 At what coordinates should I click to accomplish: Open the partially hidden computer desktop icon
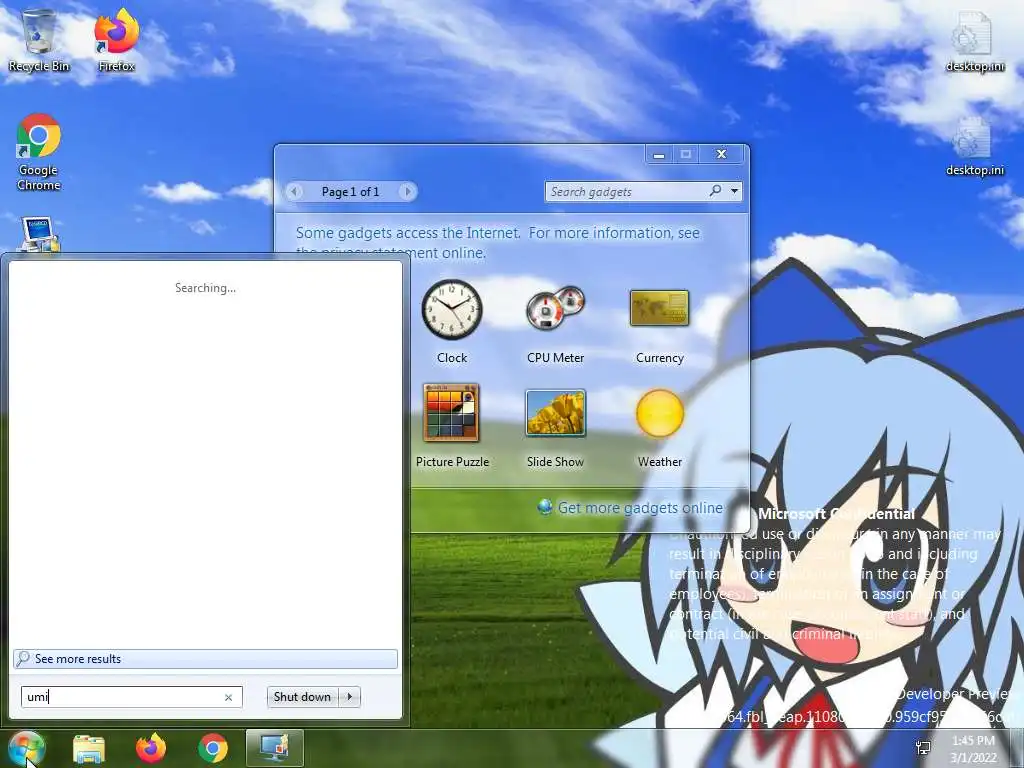click(x=39, y=234)
